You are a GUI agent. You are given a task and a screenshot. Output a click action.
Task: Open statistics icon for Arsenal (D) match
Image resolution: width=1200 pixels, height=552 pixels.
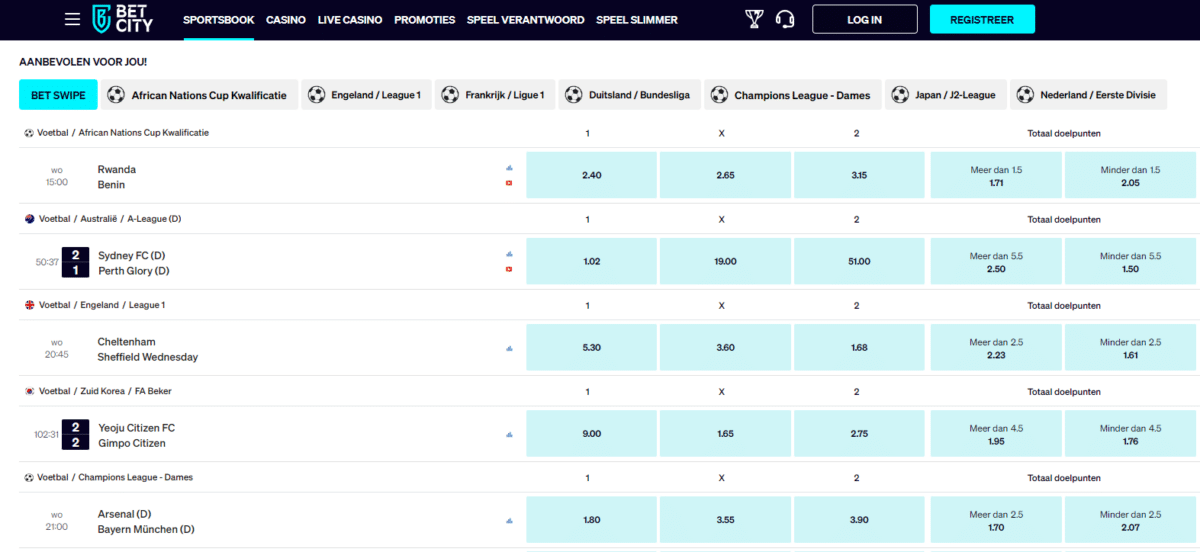[x=509, y=520]
